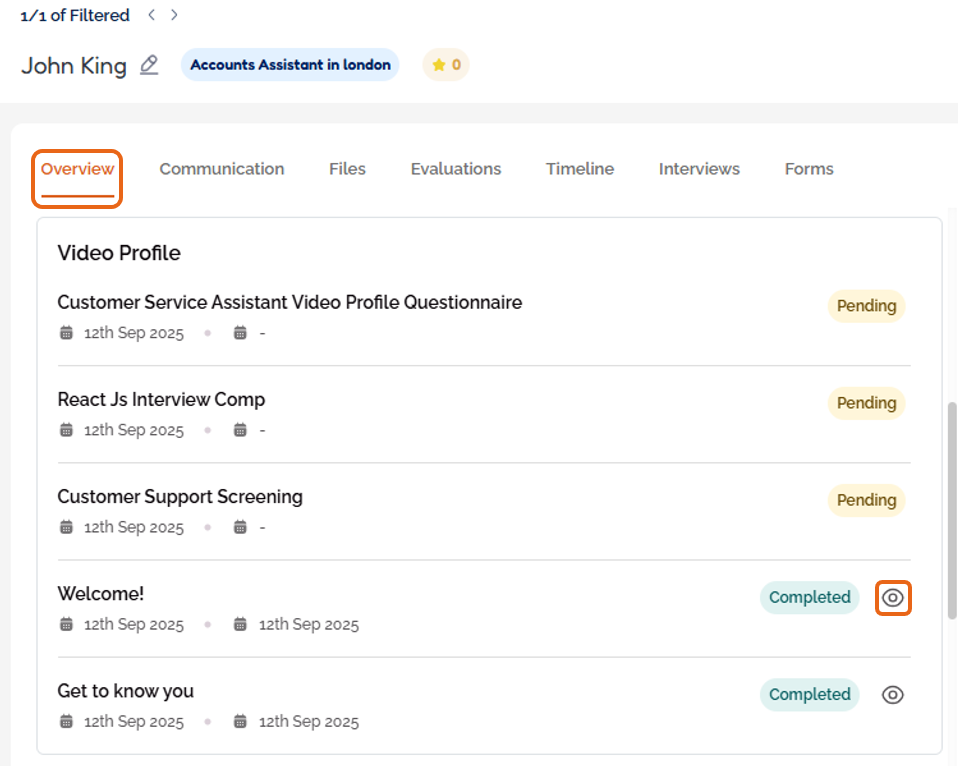
Task: Open the Forms tab
Action: 809,169
